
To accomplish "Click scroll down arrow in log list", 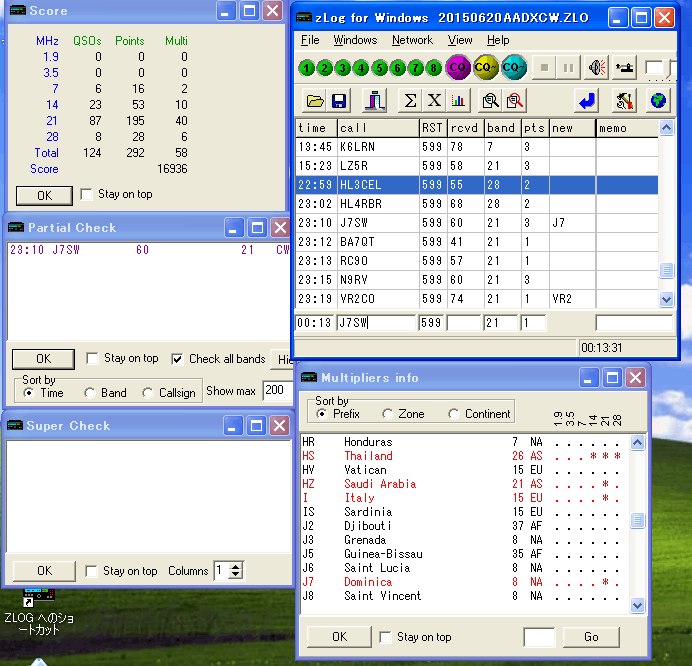I will point(666,300).
